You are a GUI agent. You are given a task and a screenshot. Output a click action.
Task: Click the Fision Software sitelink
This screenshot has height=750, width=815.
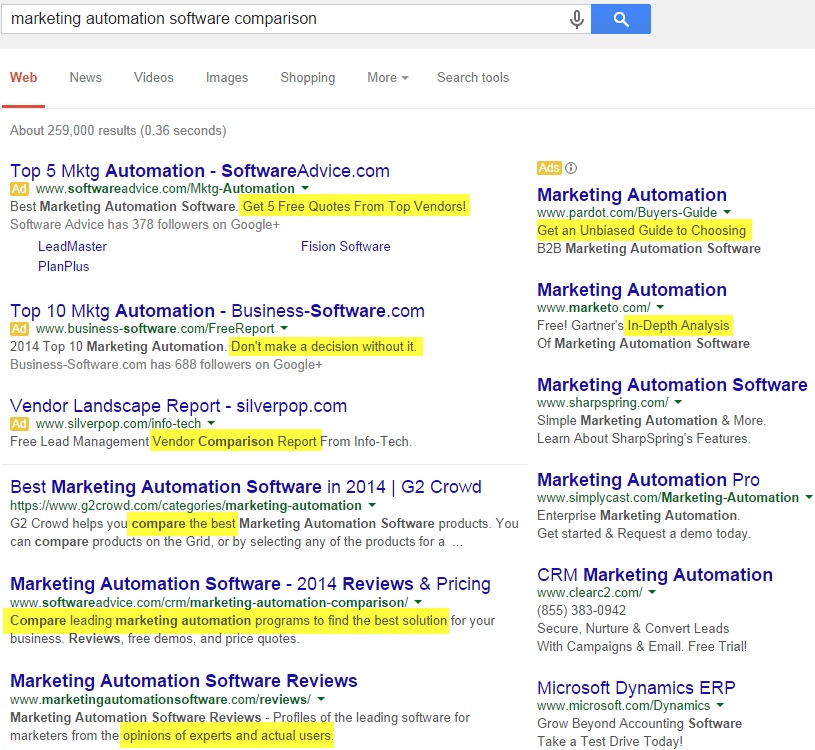click(x=345, y=246)
